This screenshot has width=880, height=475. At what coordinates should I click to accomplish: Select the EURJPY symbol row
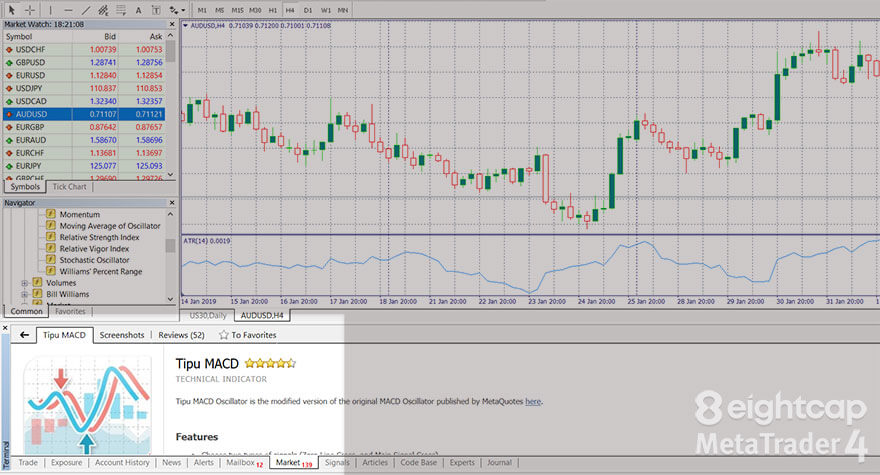pos(84,166)
